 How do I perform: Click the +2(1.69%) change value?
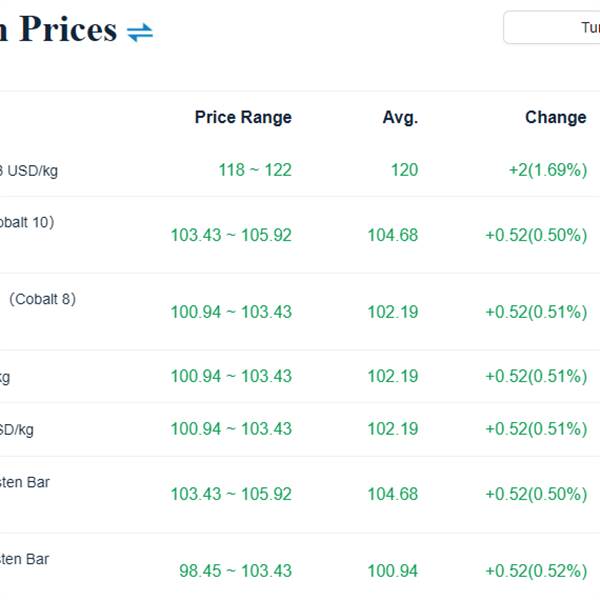point(547,170)
